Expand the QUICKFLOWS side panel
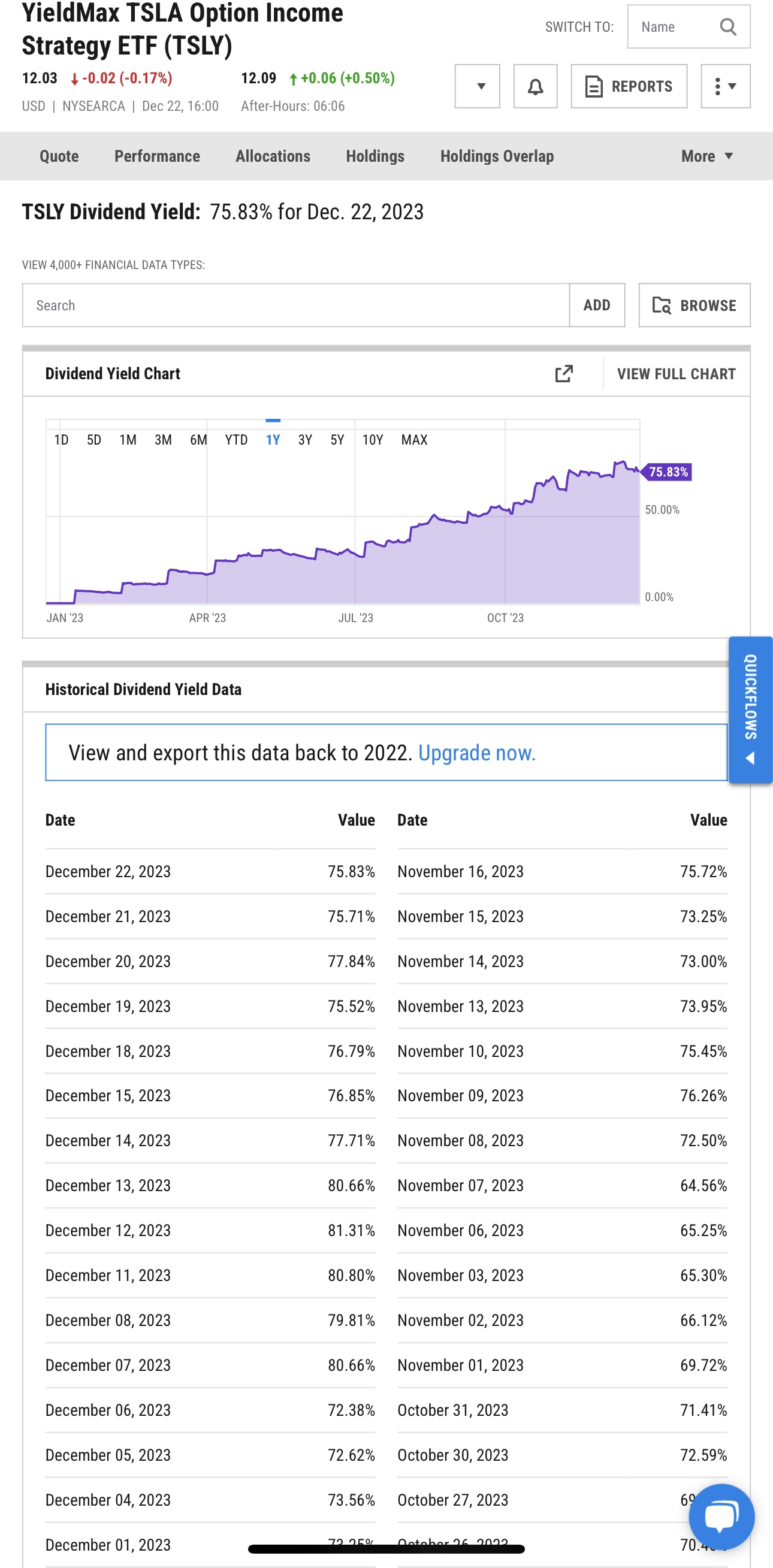The width and height of the screenshot is (773, 1568). [x=750, y=710]
